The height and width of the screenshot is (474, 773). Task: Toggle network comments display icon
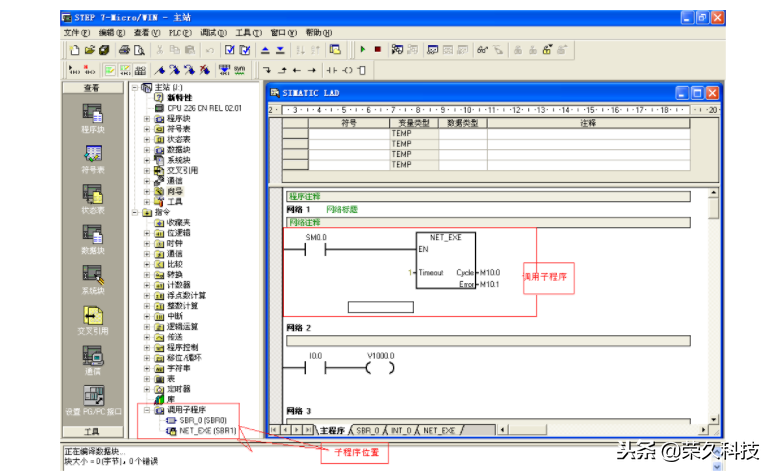click(x=125, y=70)
